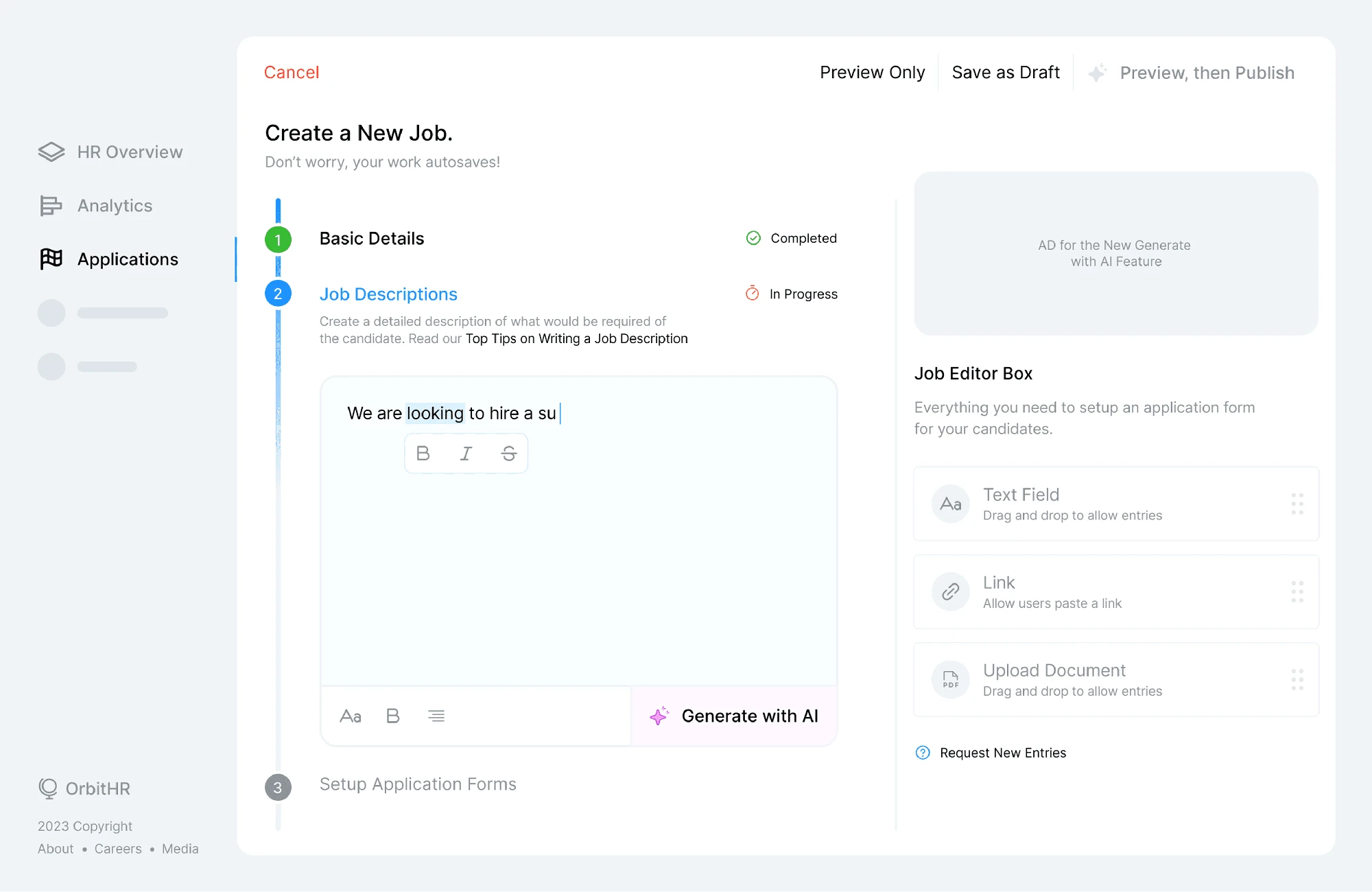1372x892 pixels.
Task: Open the Job Descriptions step
Action: tap(388, 294)
